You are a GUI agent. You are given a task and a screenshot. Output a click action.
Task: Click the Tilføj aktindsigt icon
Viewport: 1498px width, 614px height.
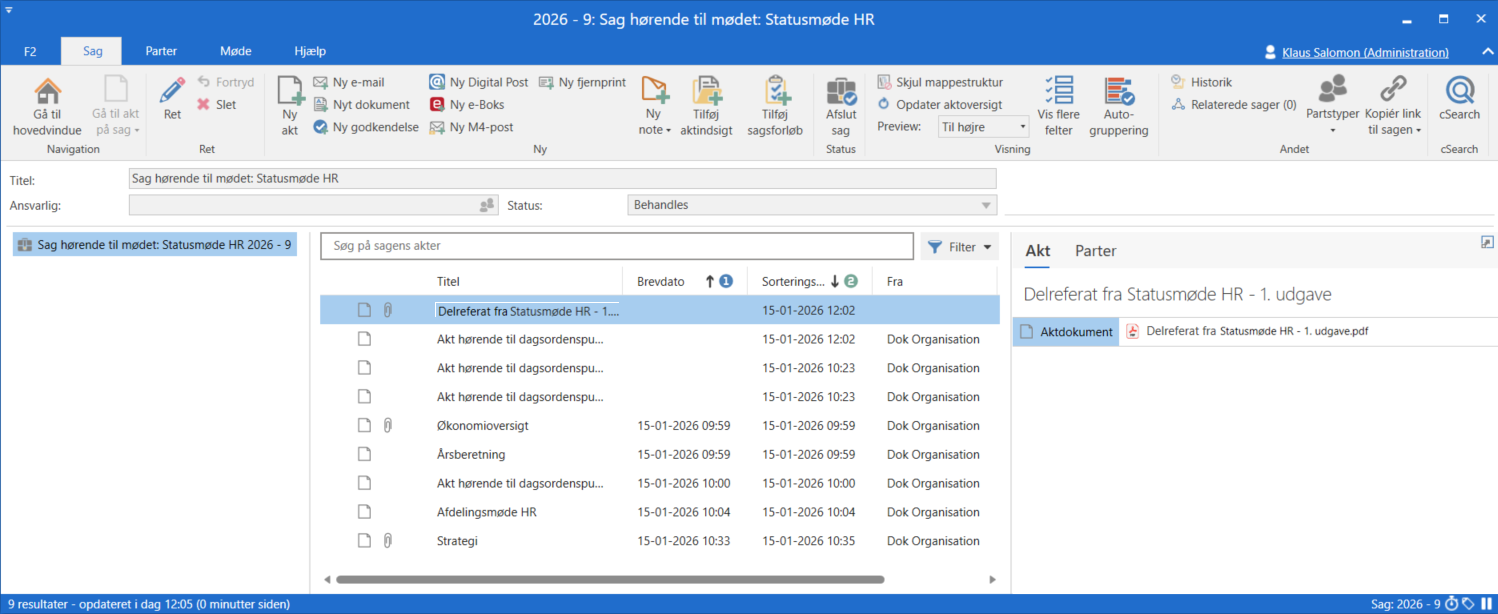point(711,93)
